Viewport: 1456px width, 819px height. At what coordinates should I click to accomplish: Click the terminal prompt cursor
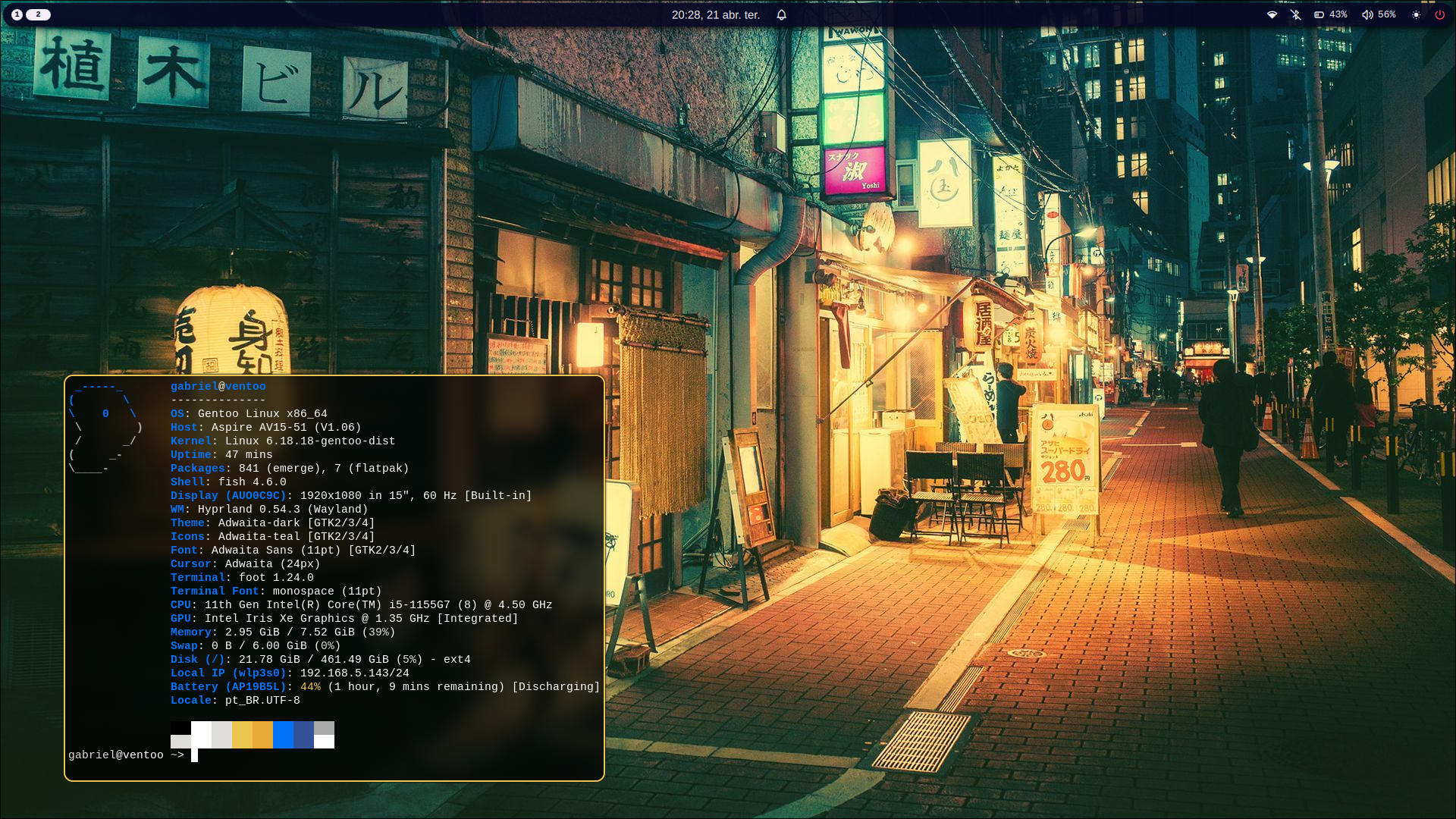pos(194,755)
